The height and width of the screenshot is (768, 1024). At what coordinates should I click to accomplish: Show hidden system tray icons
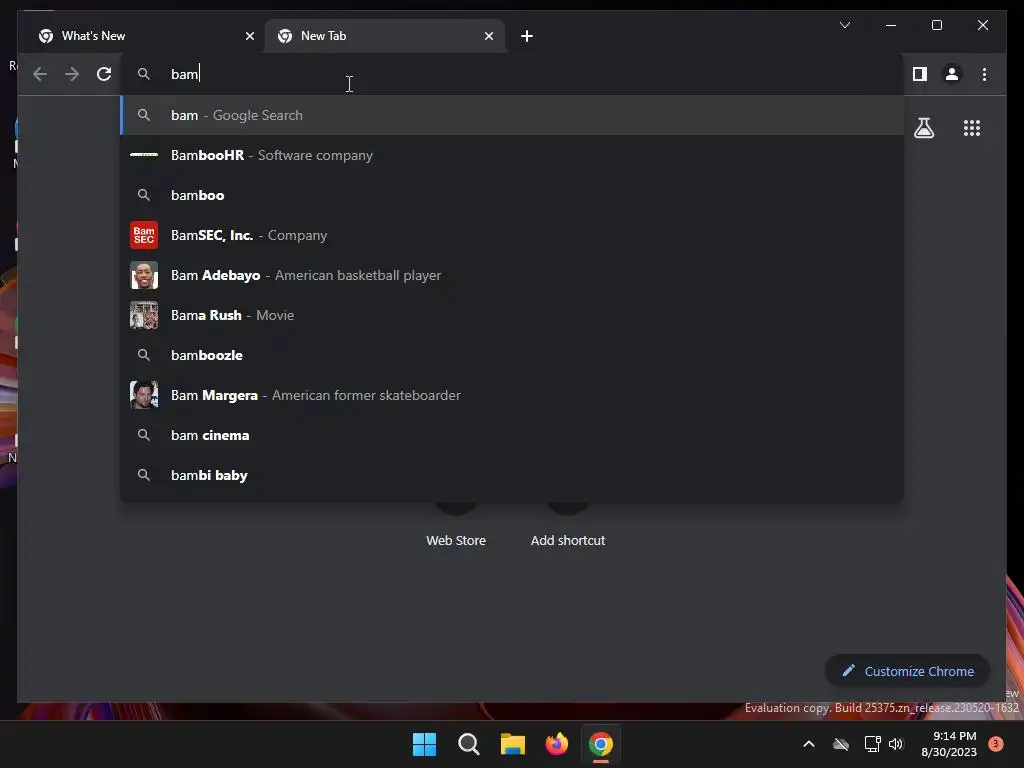click(808, 744)
